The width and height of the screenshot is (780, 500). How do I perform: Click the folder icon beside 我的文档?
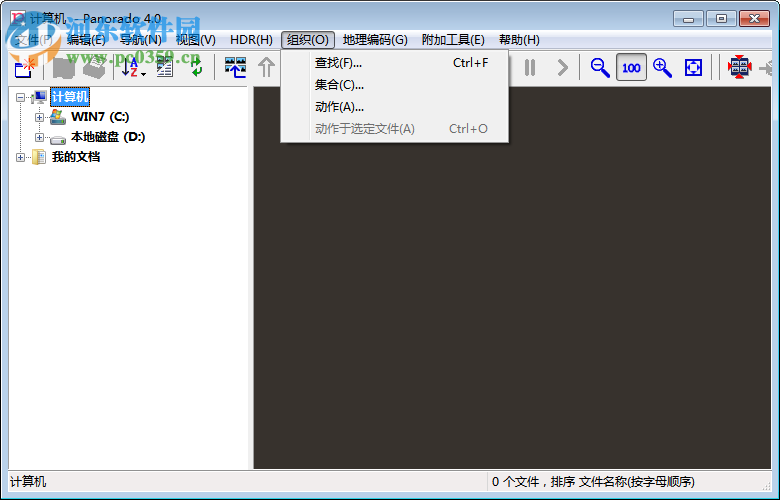coord(39,157)
